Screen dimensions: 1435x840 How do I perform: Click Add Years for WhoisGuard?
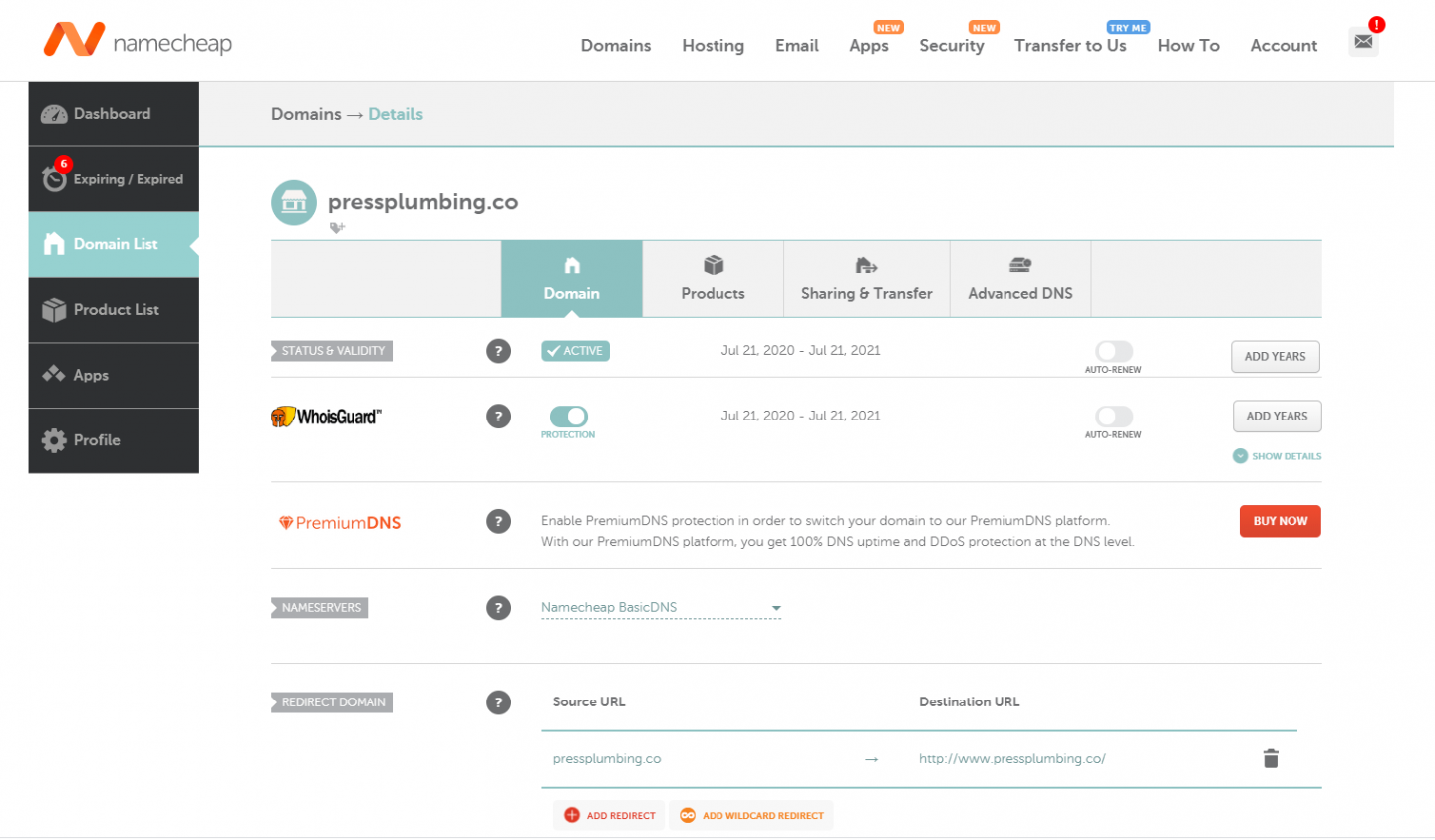1278,416
